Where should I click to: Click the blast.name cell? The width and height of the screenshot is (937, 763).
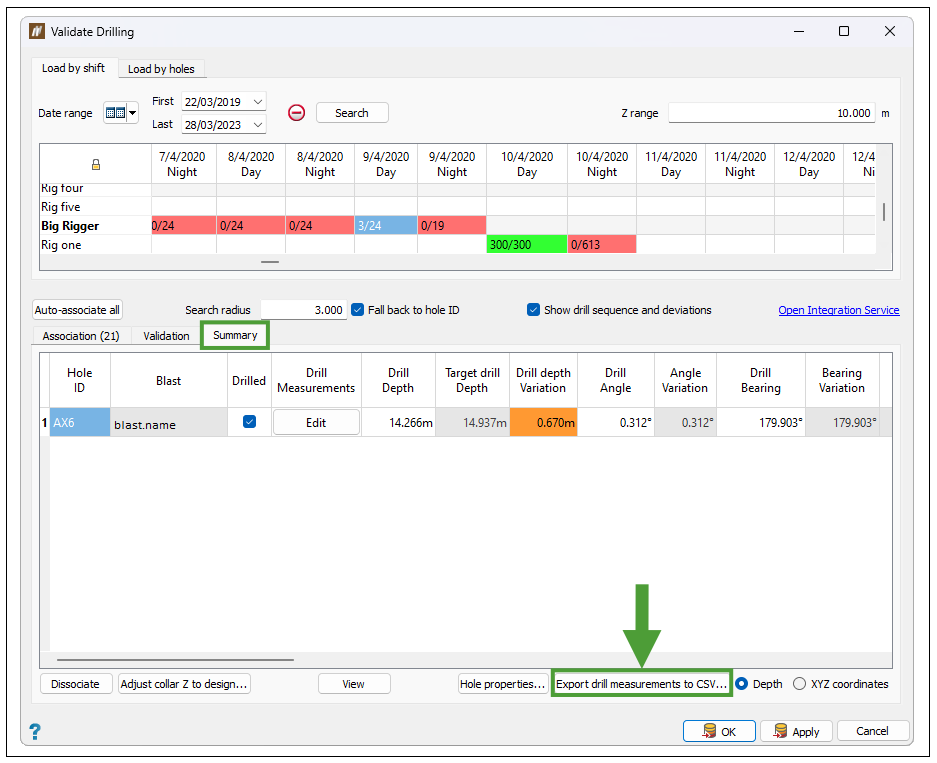tap(169, 423)
